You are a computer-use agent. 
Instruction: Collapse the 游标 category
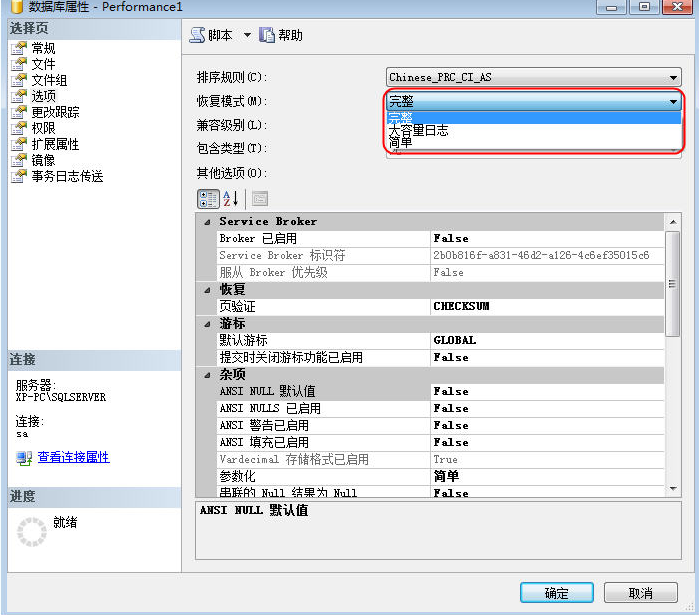click(207, 324)
